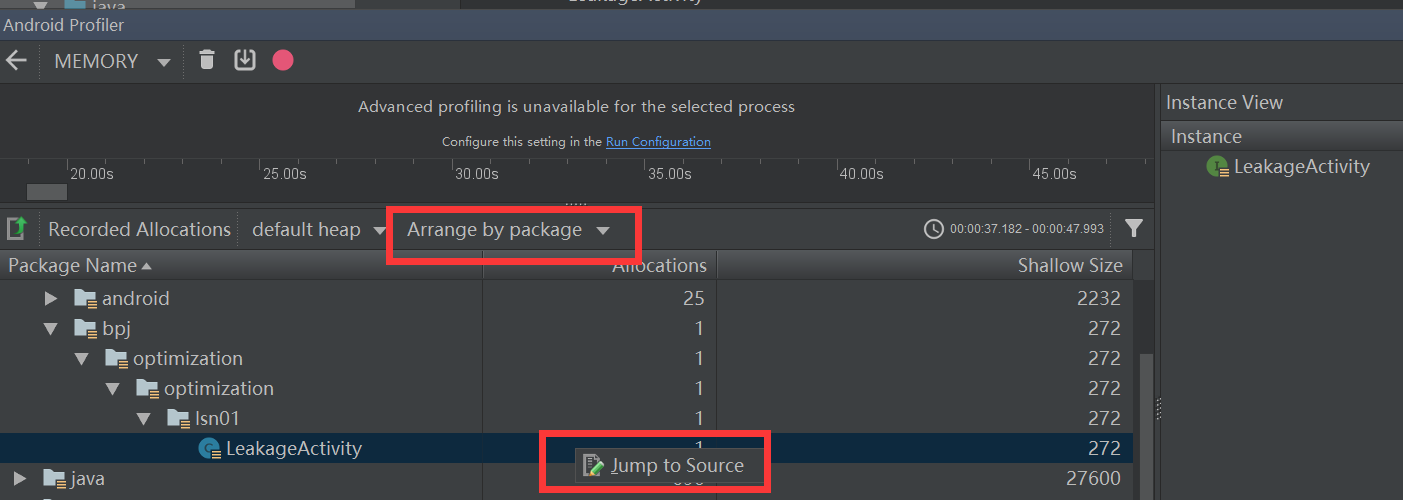This screenshot has height=500, width=1403.
Task: Click the green instance icon in Instance View
Action: click(x=1217, y=167)
